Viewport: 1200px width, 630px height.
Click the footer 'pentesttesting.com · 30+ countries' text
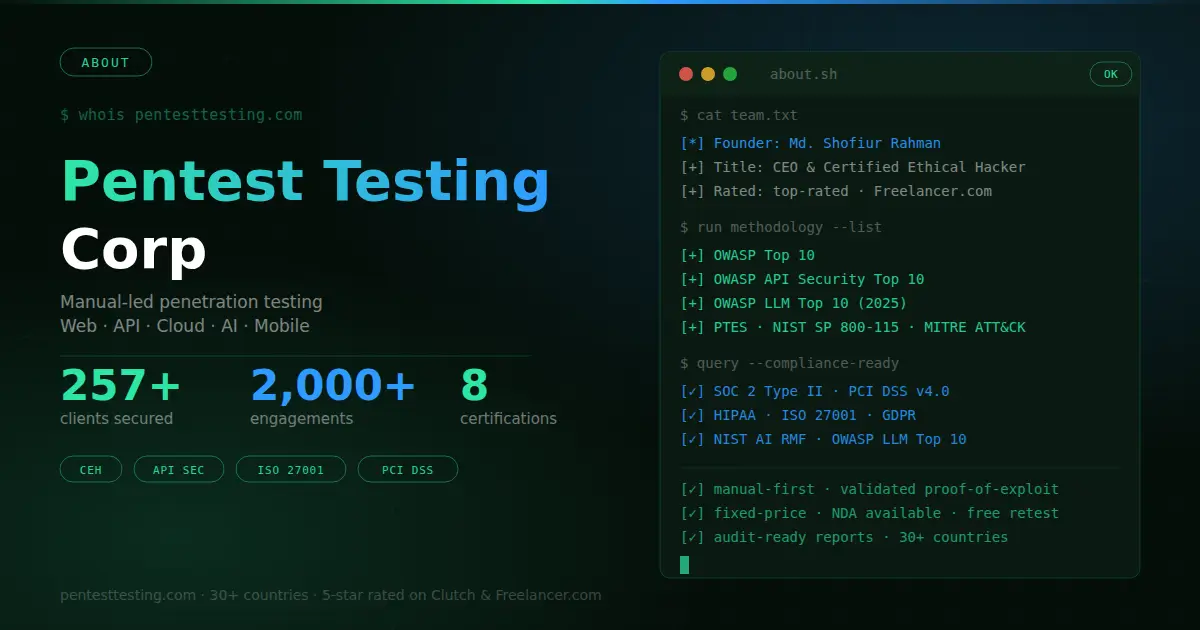184,595
